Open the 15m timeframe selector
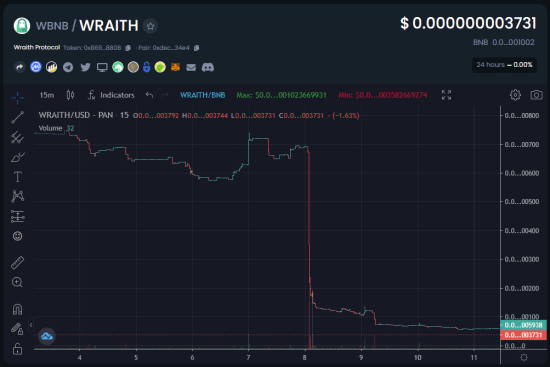Image resolution: width=550 pixels, height=367 pixels. [47, 95]
